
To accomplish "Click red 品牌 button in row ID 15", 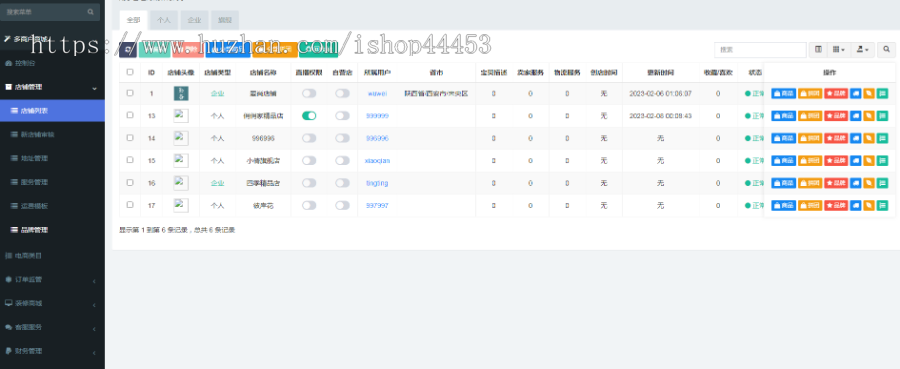I will tap(836, 161).
